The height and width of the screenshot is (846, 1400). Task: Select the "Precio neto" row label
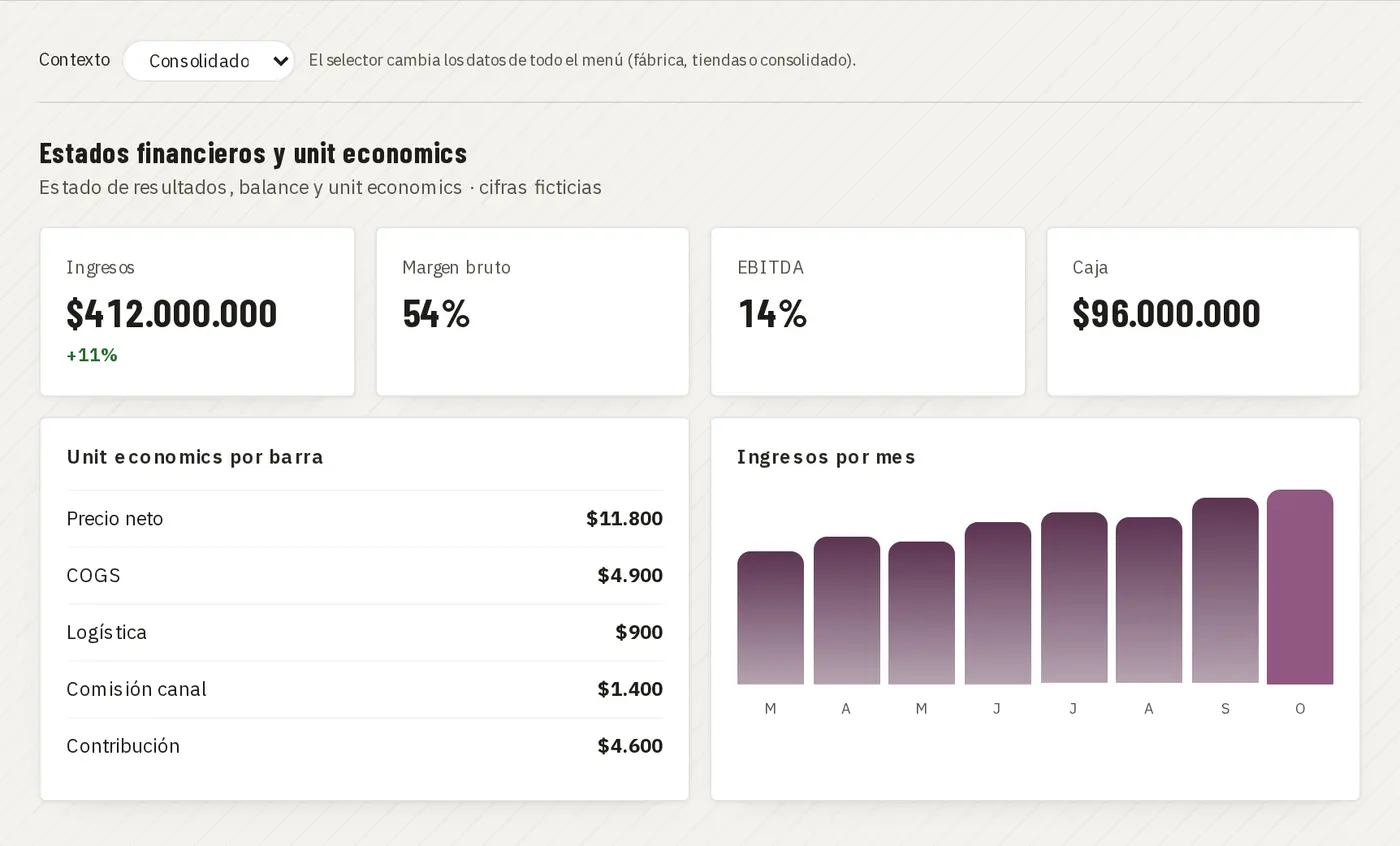(115, 518)
